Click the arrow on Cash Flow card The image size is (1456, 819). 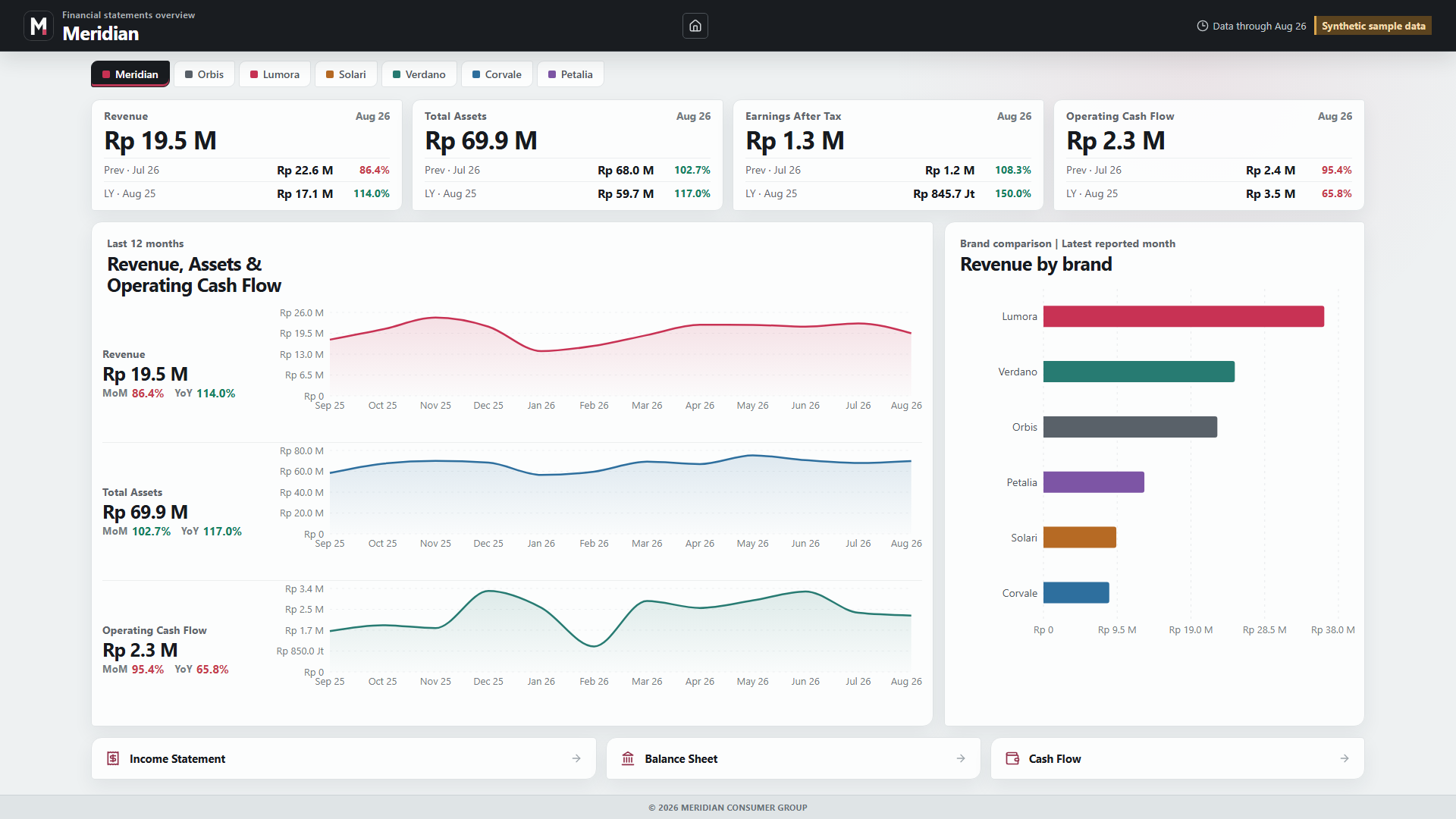(1345, 758)
